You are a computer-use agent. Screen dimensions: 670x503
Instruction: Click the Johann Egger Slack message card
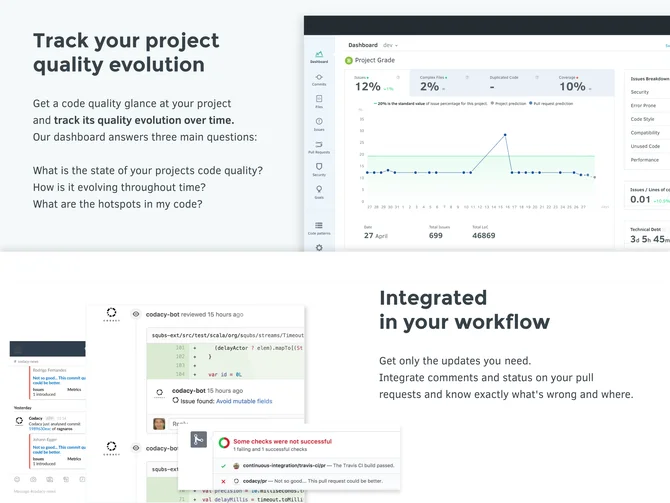[x=58, y=451]
